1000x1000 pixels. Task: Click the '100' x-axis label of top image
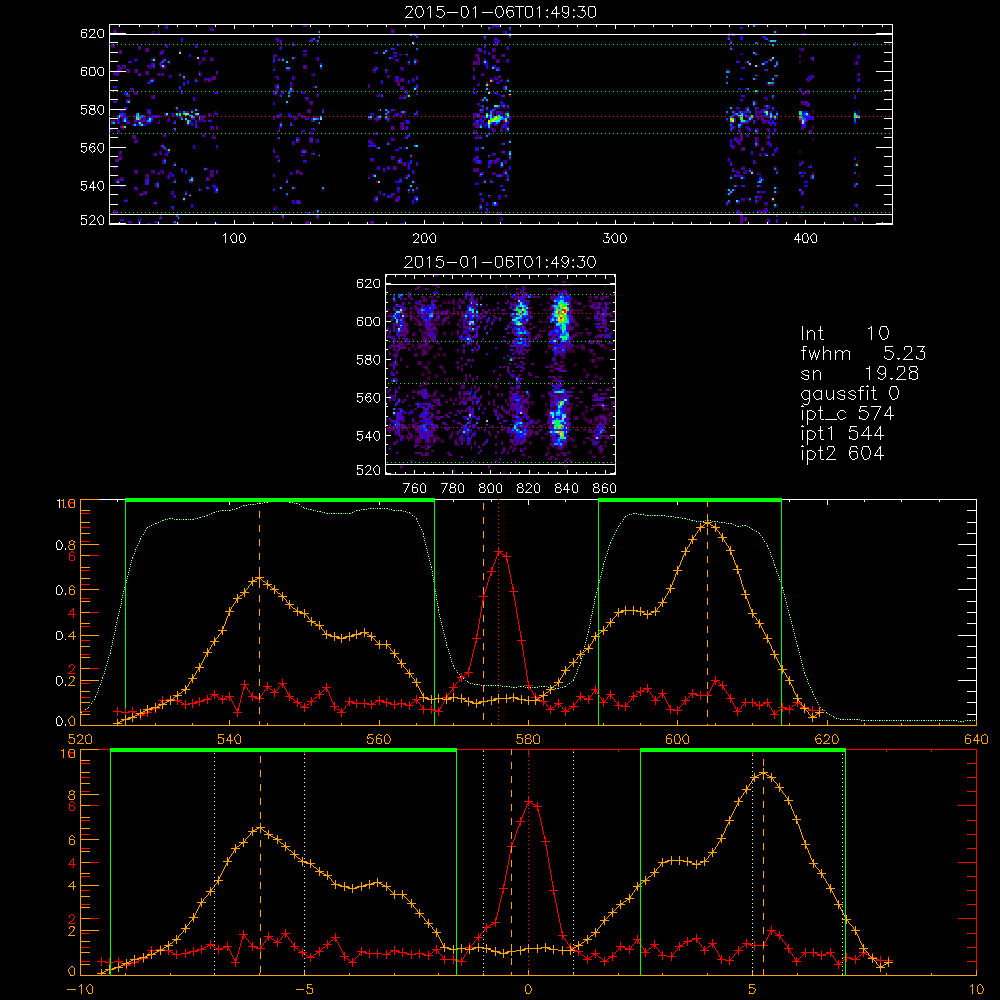[234, 239]
